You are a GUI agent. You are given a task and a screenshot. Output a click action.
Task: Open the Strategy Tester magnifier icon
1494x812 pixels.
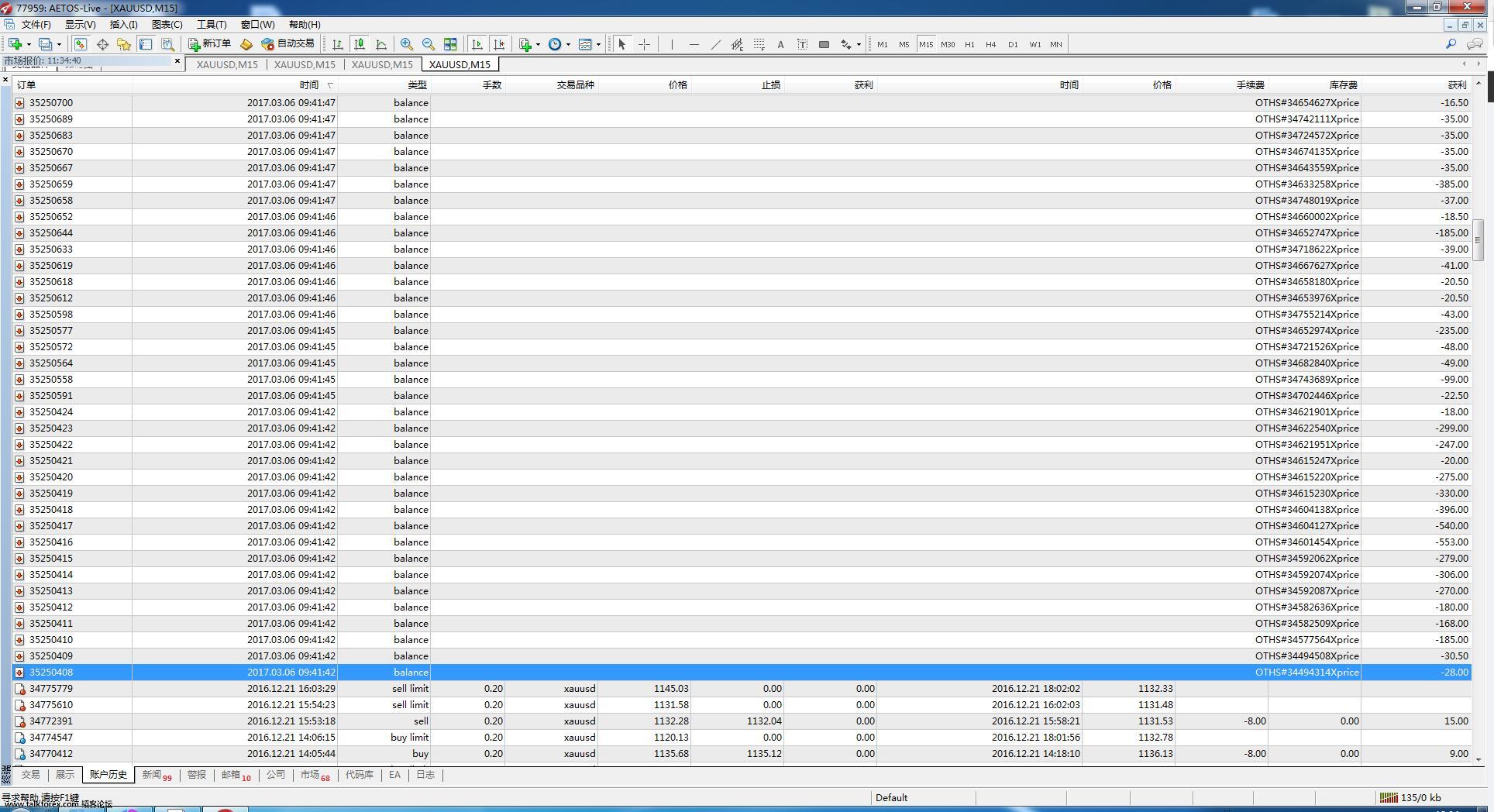167,44
